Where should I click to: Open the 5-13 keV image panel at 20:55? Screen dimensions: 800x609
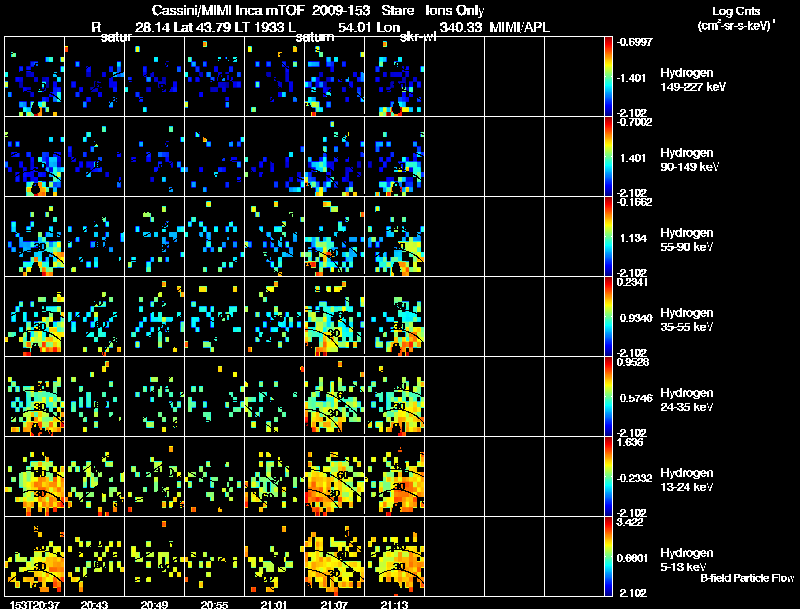point(215,556)
